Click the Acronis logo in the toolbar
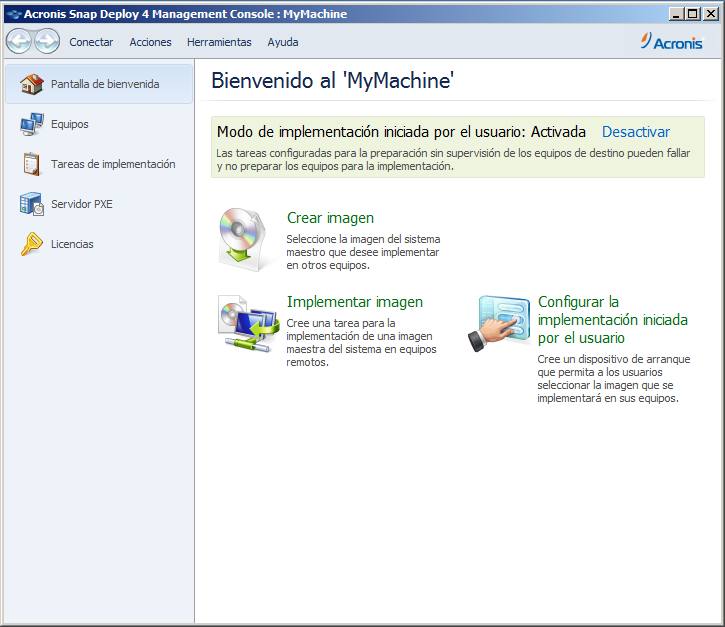The width and height of the screenshot is (725, 627). click(x=672, y=42)
